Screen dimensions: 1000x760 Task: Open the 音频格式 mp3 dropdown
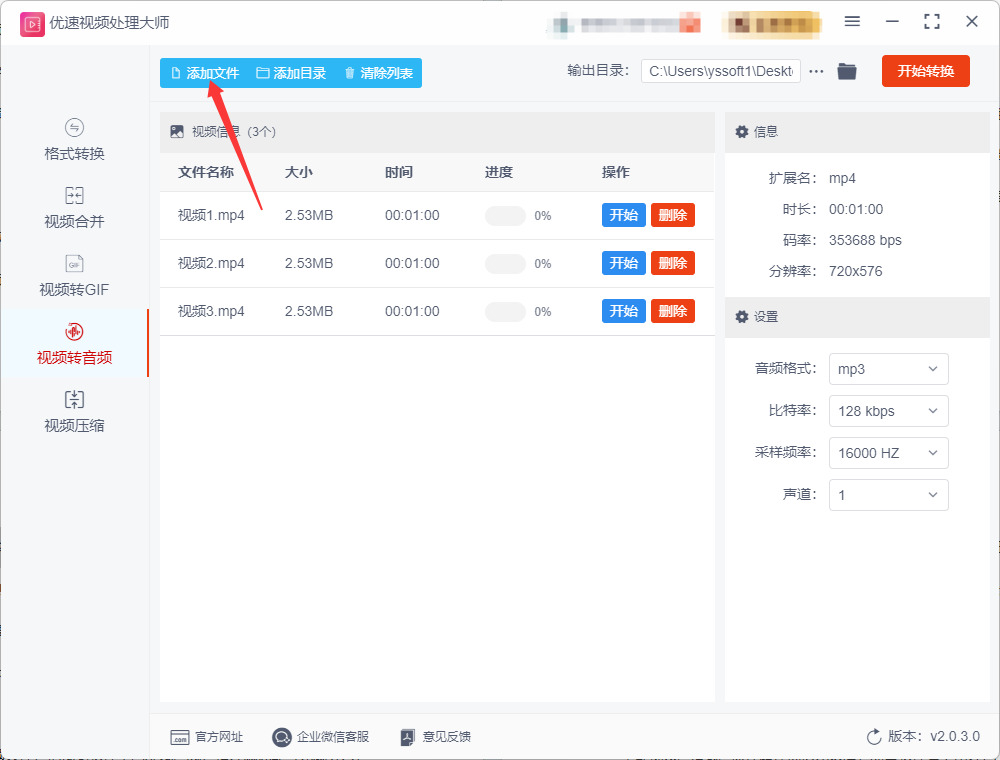coord(888,369)
